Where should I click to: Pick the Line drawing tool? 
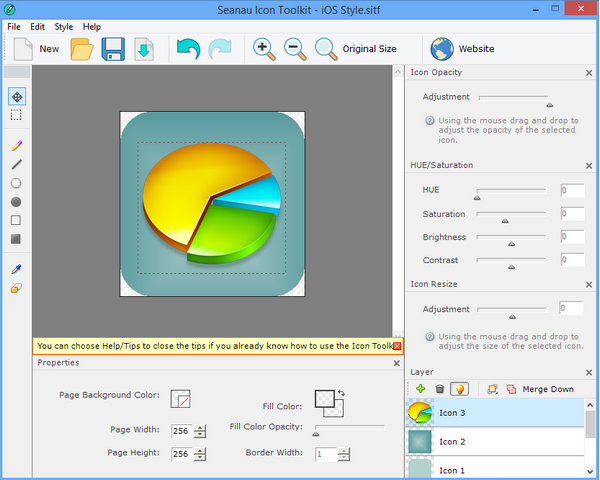click(16, 165)
